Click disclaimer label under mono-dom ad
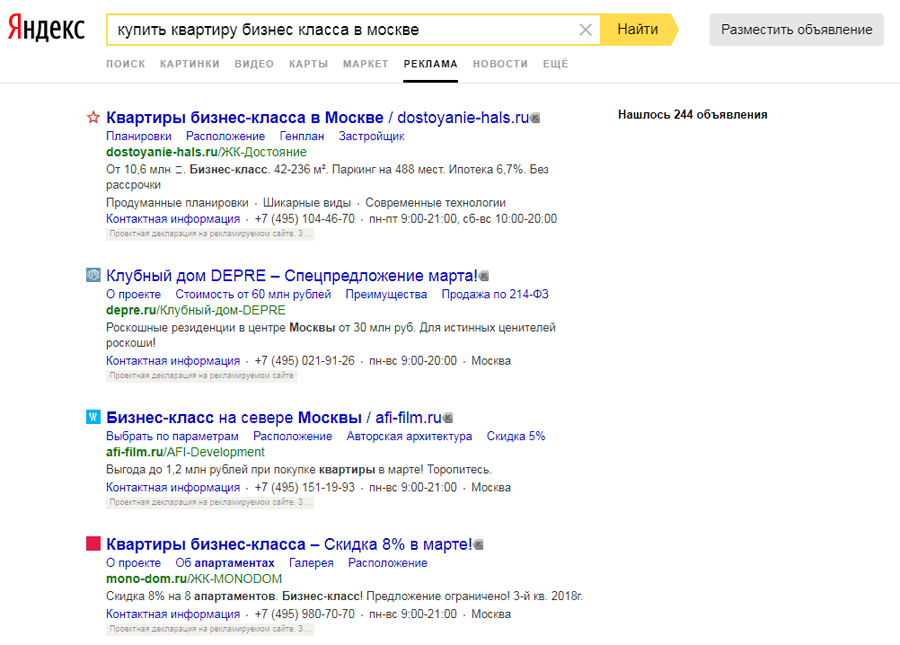 tap(210, 629)
